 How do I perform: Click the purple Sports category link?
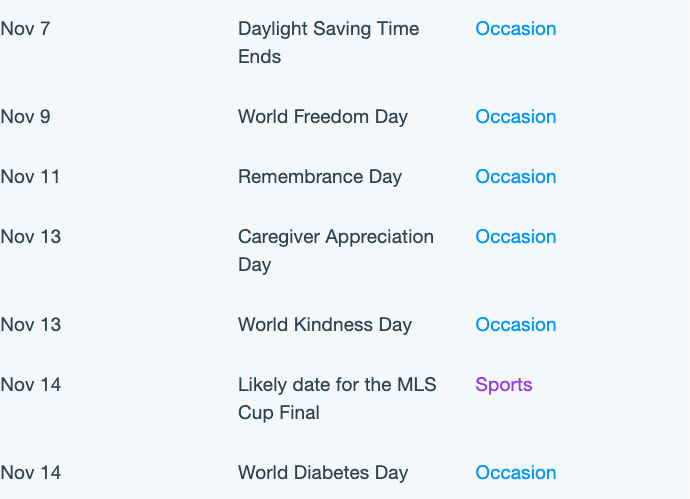pos(504,385)
